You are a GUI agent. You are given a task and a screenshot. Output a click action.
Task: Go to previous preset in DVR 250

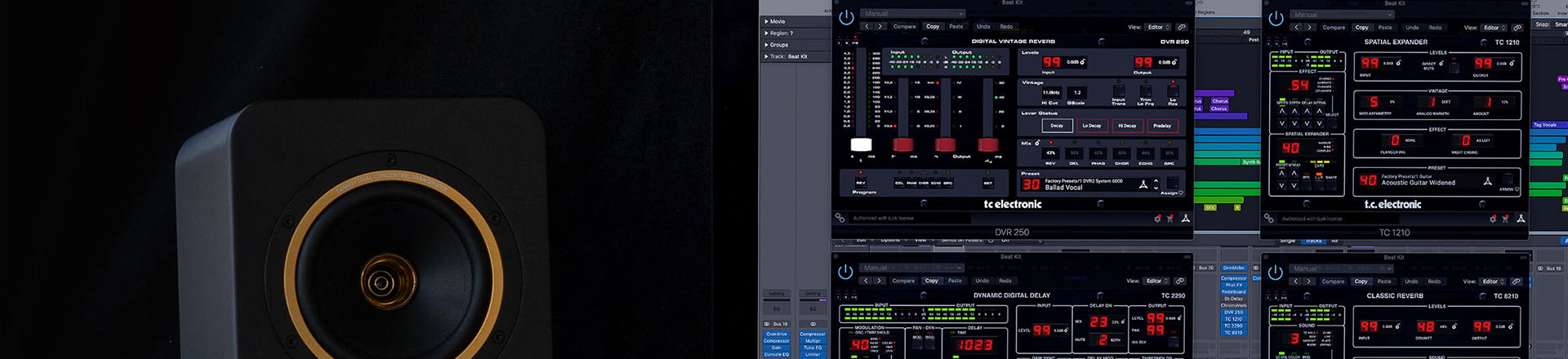pos(867,26)
